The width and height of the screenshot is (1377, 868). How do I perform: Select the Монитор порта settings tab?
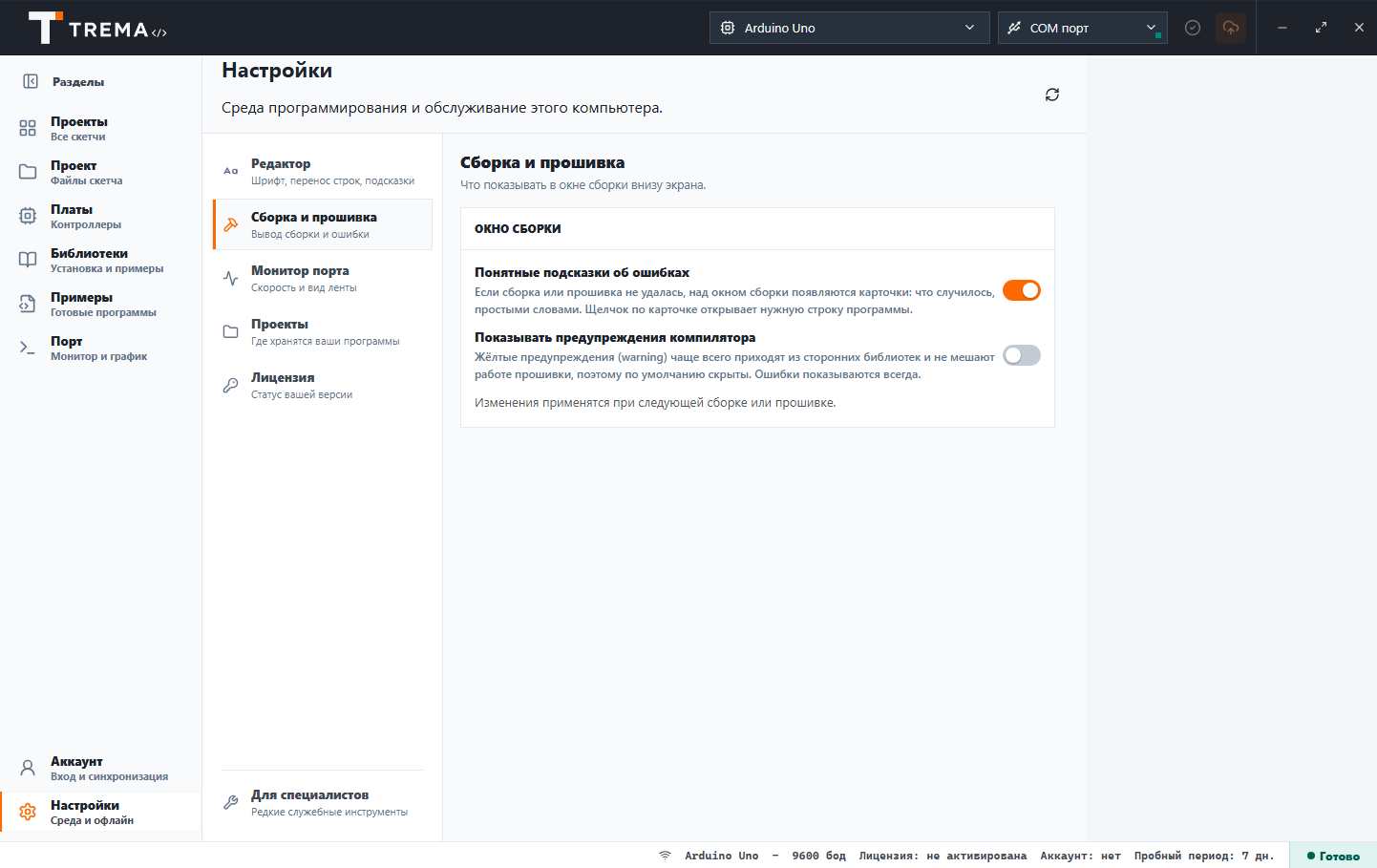pyautogui.click(x=323, y=278)
